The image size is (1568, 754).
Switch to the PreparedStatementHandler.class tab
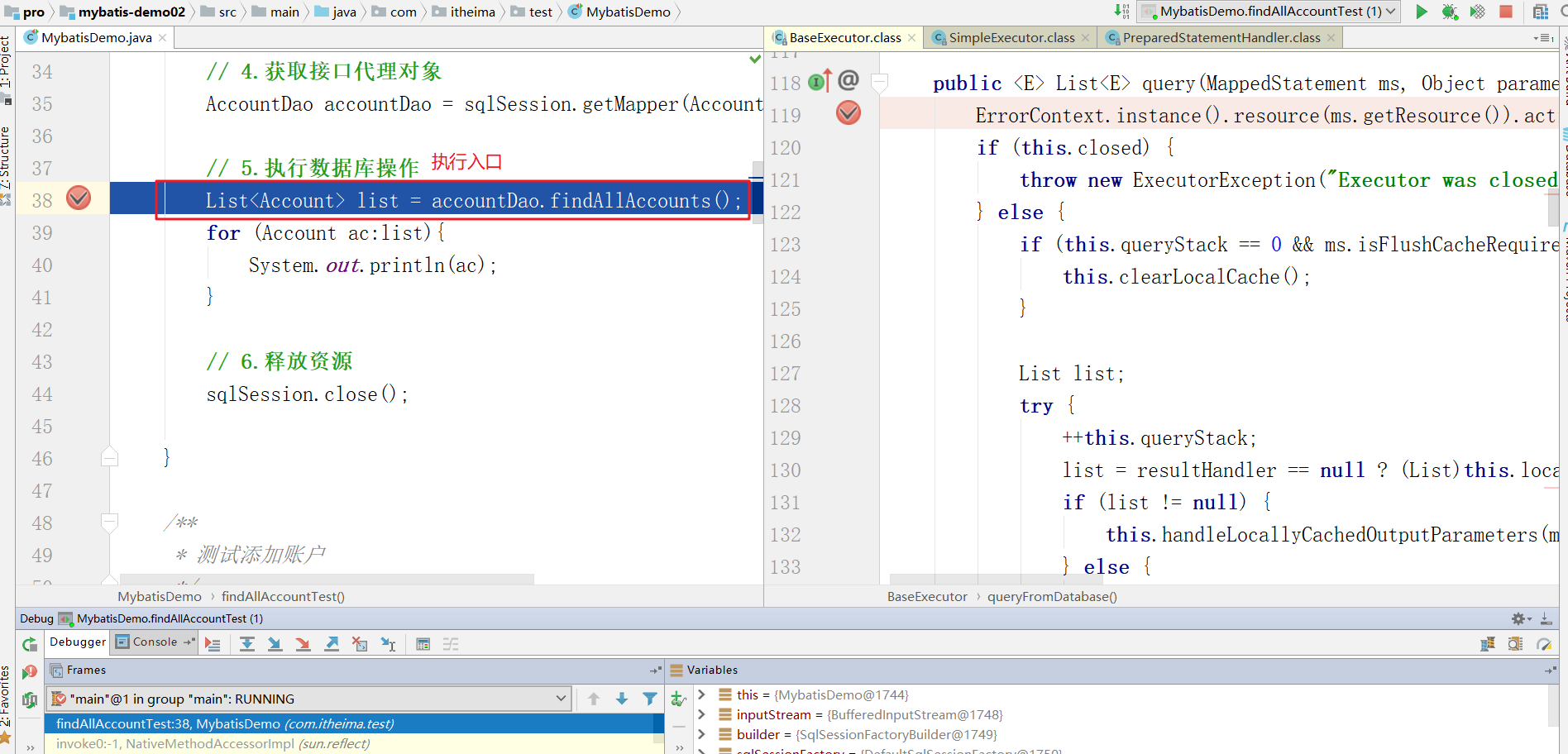[1221, 38]
